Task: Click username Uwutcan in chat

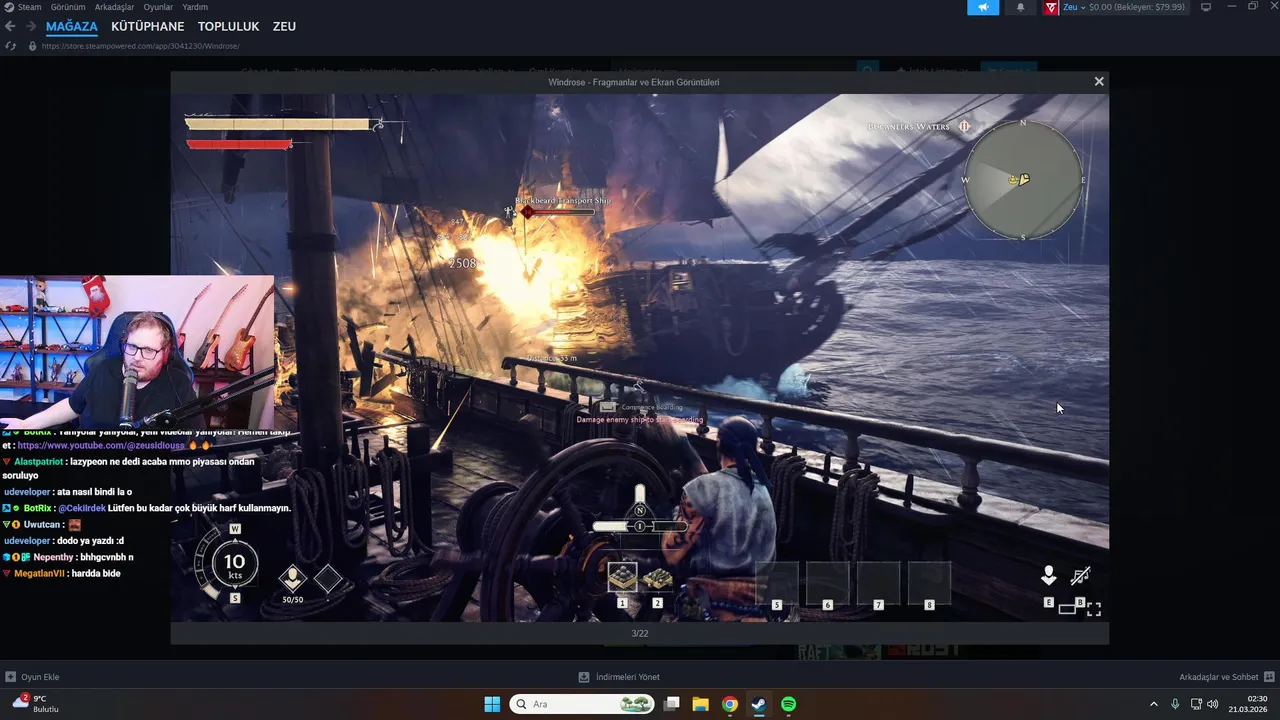Action: point(43,524)
